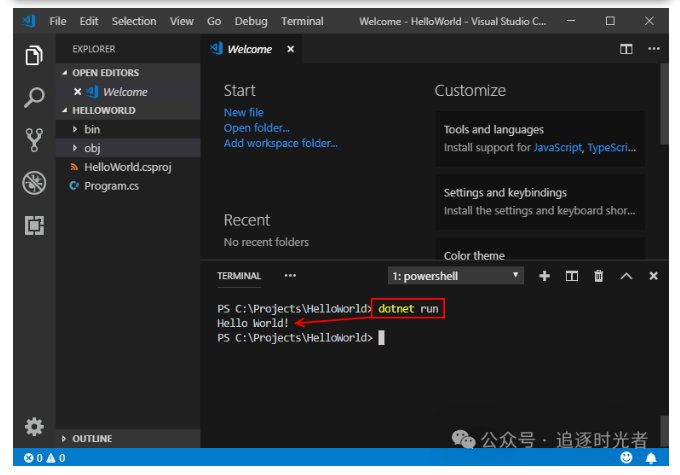Open notifications bell in status bar
The image size is (680, 475).
[x=651, y=458]
